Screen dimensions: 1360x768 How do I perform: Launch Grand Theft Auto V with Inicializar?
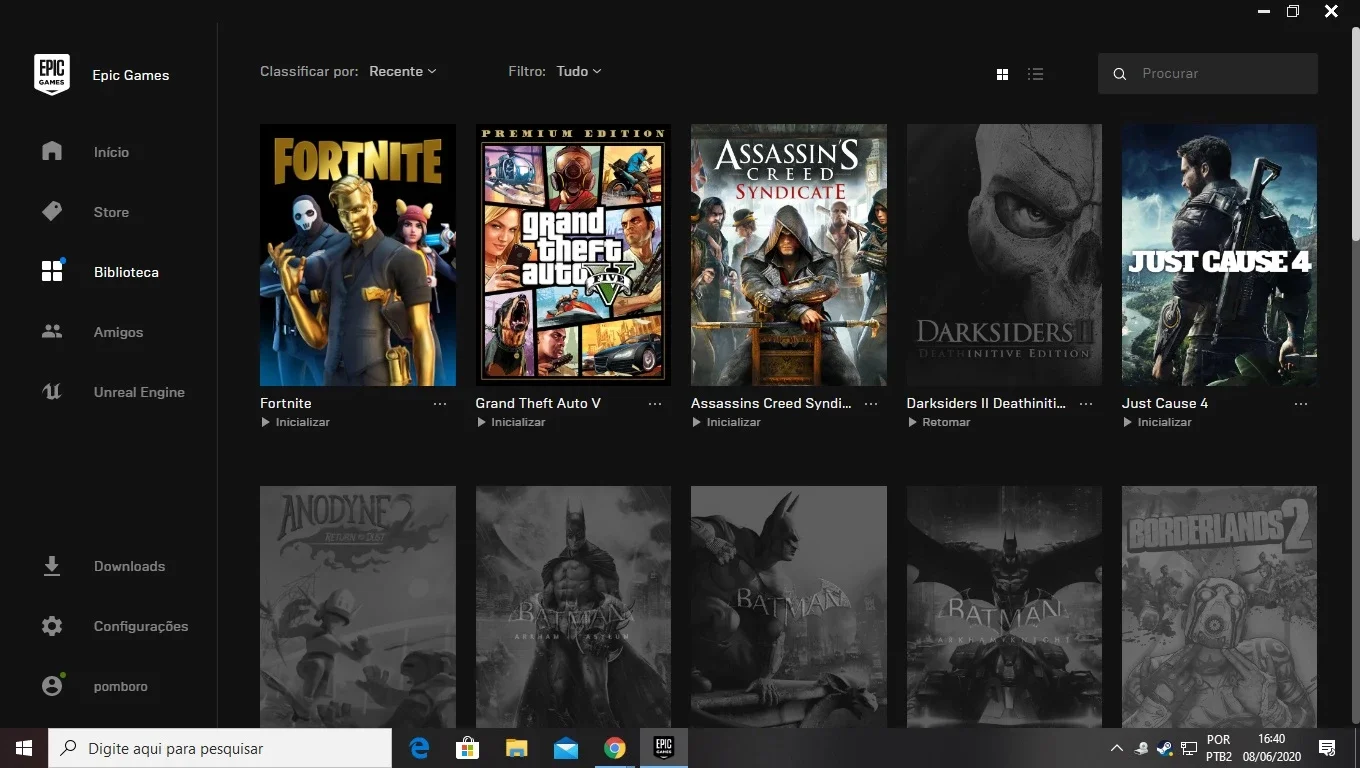coord(511,422)
